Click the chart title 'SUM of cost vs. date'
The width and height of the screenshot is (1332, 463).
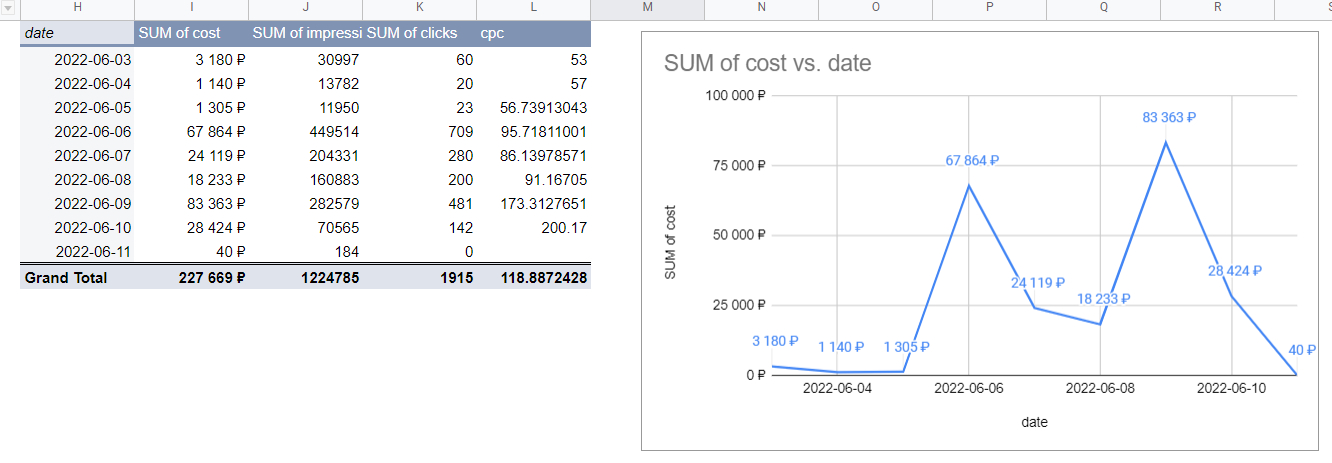click(x=767, y=64)
